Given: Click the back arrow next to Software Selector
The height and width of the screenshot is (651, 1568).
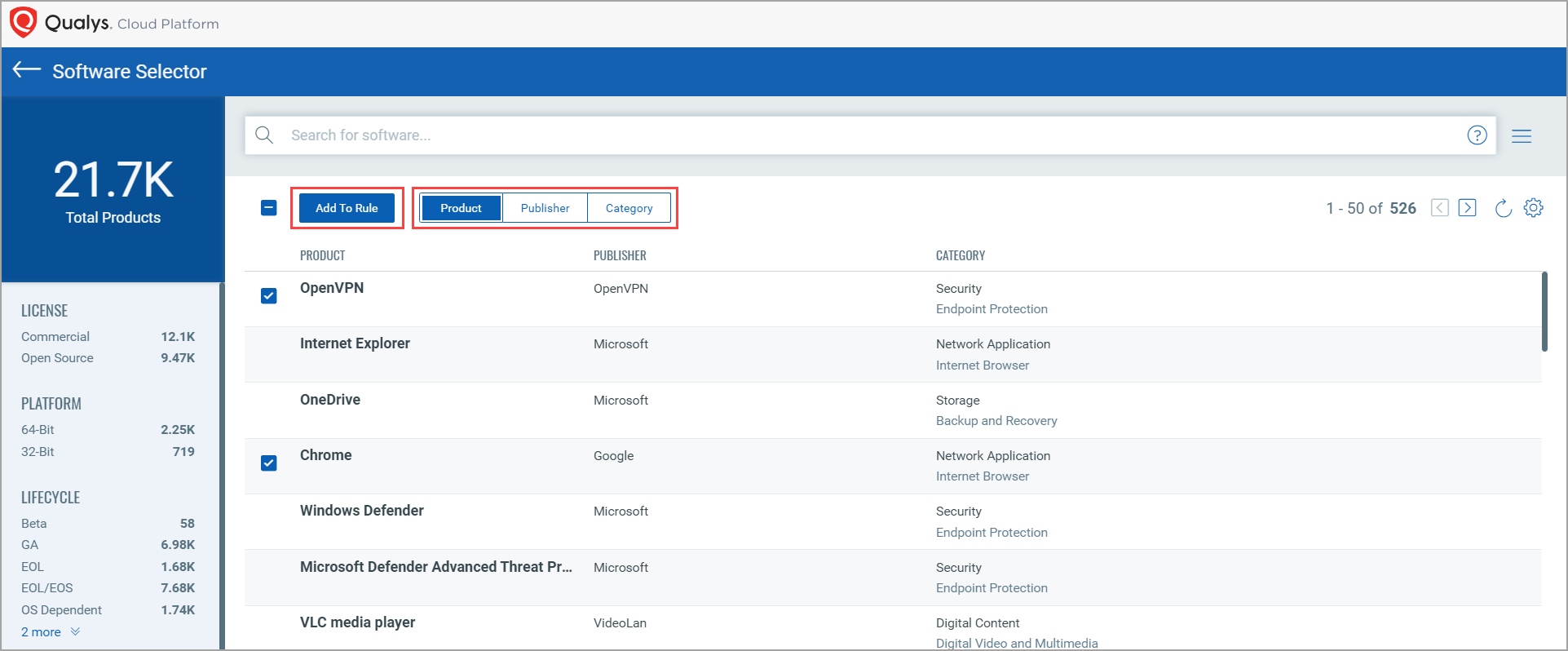Looking at the screenshot, I should tap(27, 70).
